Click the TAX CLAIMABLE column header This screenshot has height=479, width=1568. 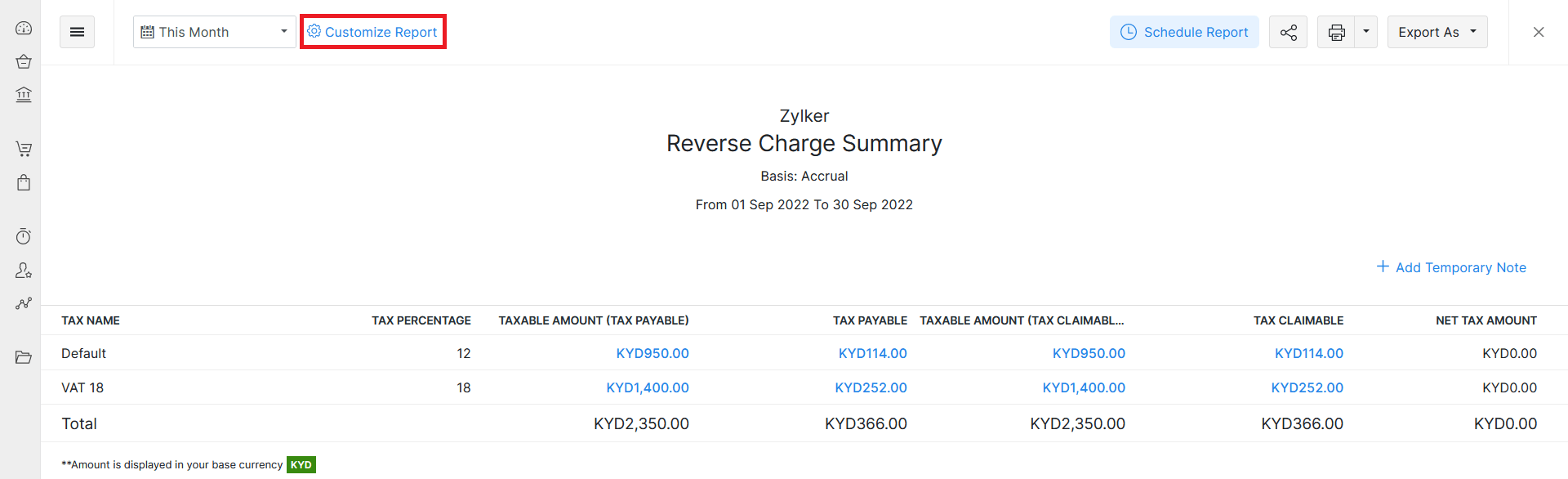1298,320
